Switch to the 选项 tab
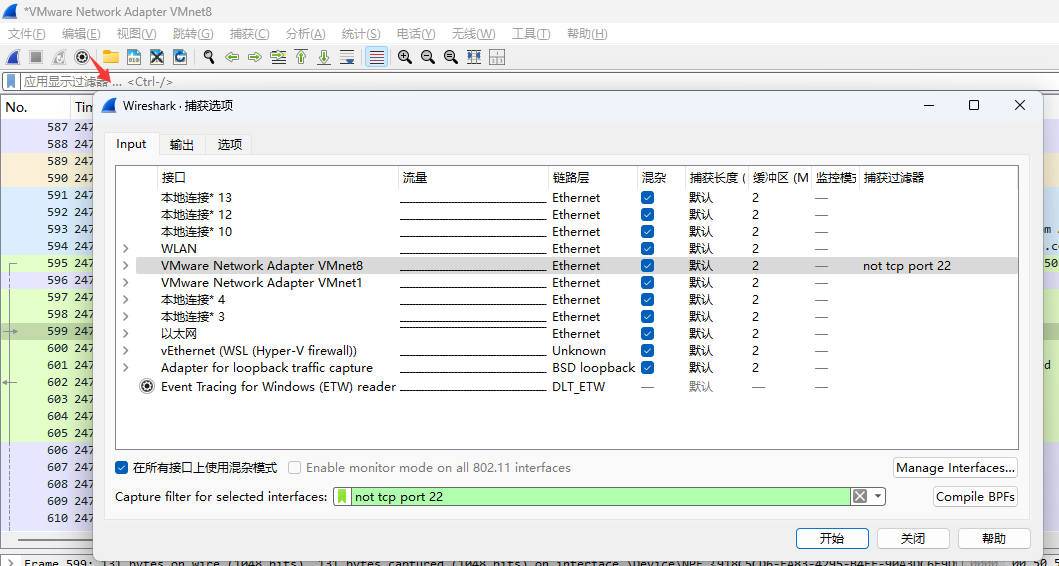The width and height of the screenshot is (1059, 566). tap(229, 145)
